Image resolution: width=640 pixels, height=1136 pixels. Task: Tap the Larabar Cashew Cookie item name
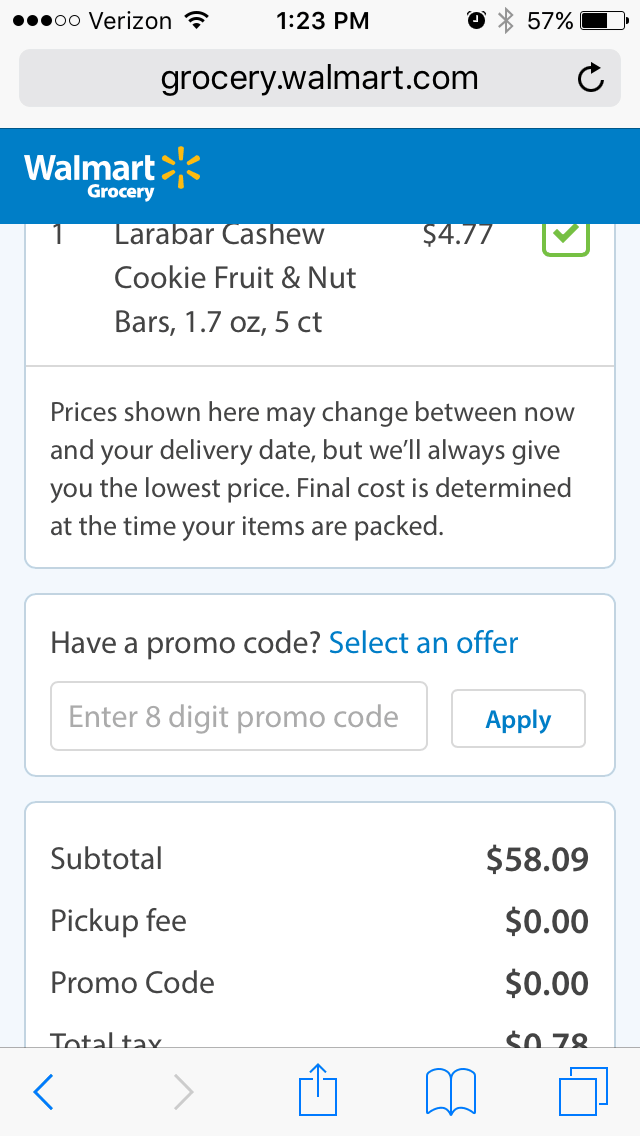pos(235,279)
